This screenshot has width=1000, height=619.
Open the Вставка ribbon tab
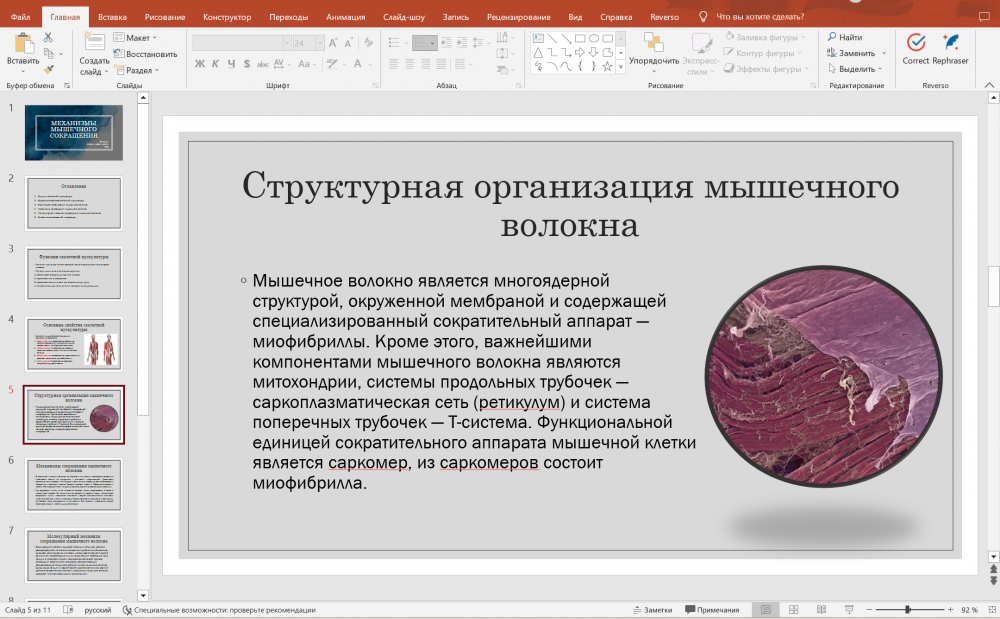click(112, 17)
